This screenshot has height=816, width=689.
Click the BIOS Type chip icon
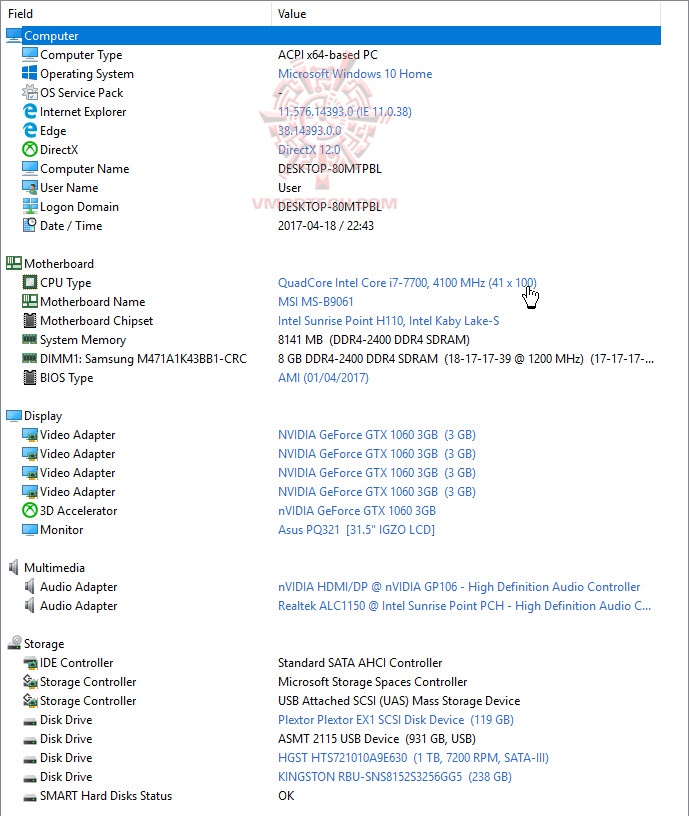pos(30,377)
